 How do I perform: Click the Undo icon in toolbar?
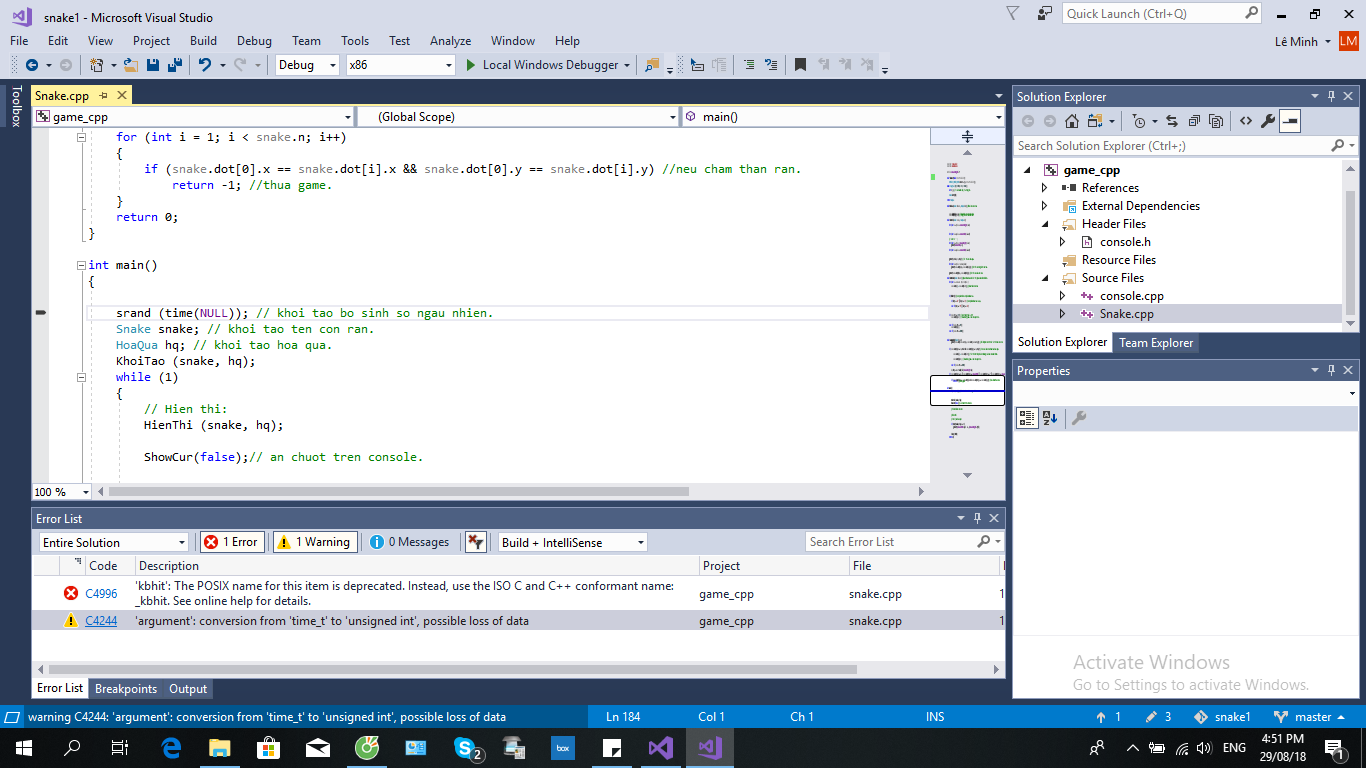[204, 65]
